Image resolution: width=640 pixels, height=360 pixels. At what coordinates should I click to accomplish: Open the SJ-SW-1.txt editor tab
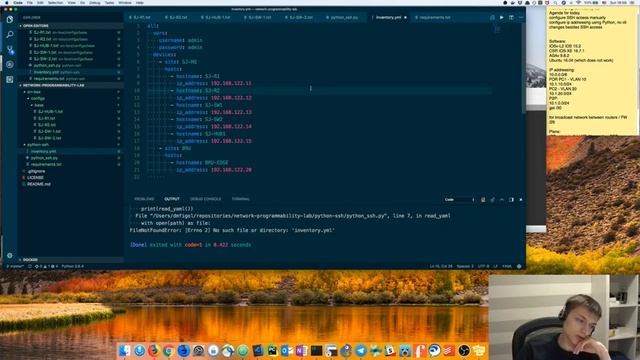point(259,18)
